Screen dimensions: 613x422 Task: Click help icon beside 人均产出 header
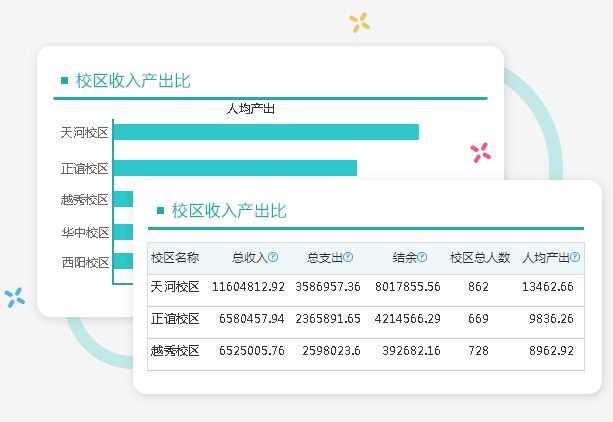(x=576, y=258)
